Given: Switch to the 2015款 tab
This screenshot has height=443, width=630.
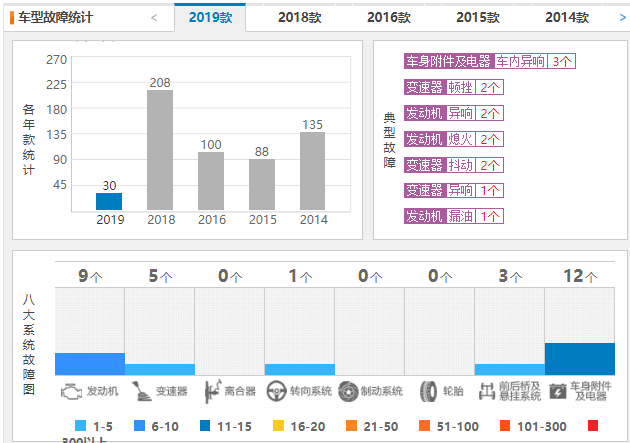Looking at the screenshot, I should [478, 17].
